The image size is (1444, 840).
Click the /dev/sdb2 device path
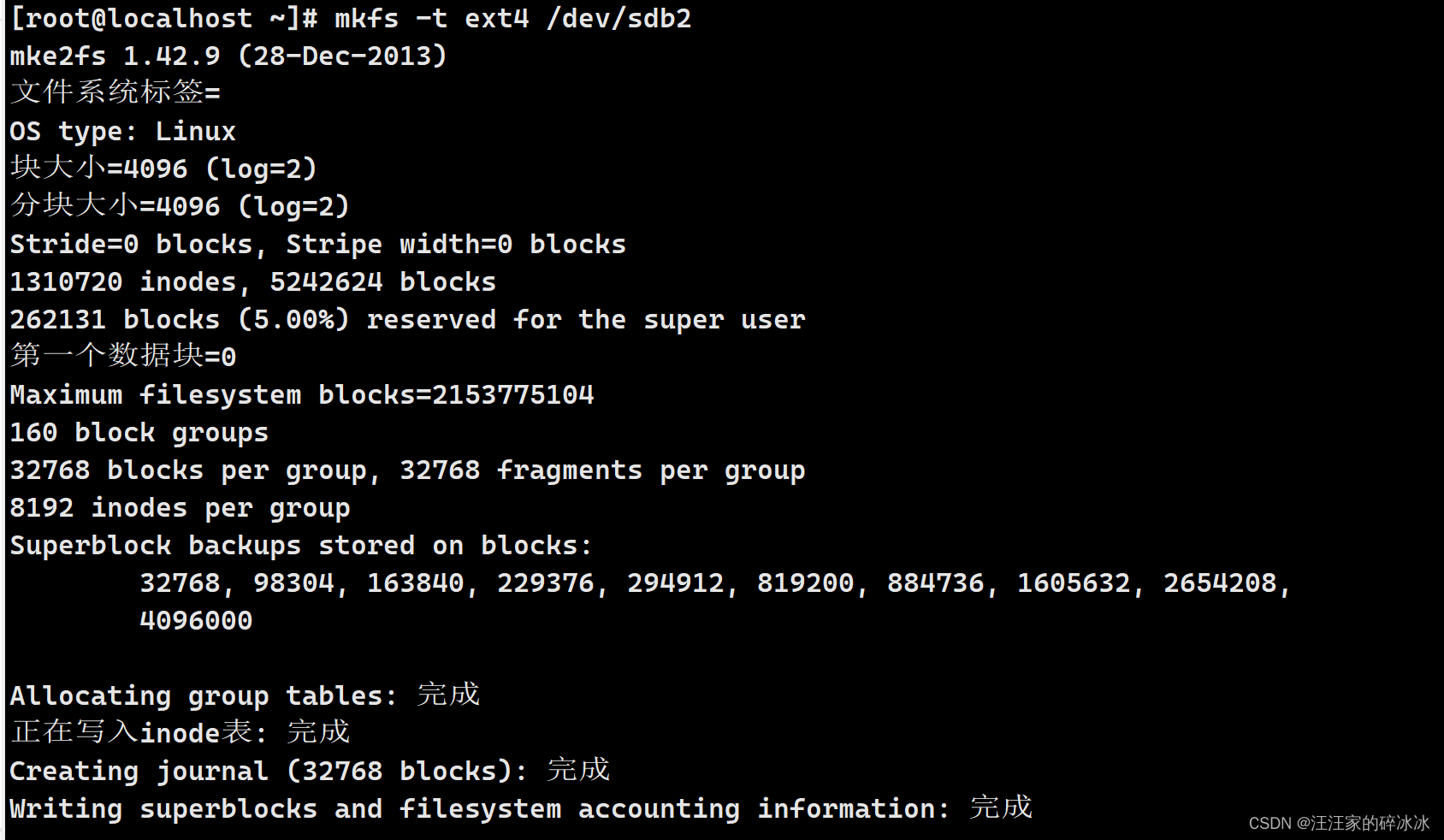pos(618,18)
